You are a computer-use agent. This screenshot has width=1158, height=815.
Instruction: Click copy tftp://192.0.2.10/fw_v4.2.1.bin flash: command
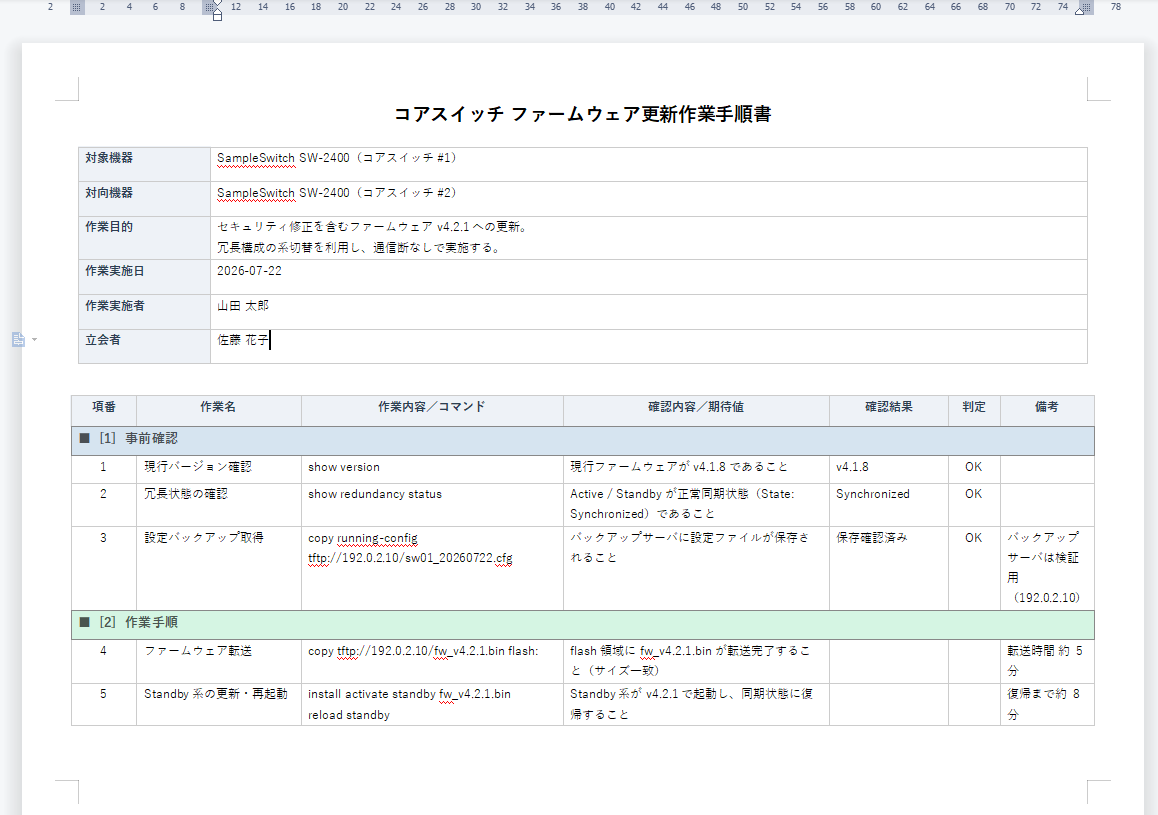click(423, 651)
